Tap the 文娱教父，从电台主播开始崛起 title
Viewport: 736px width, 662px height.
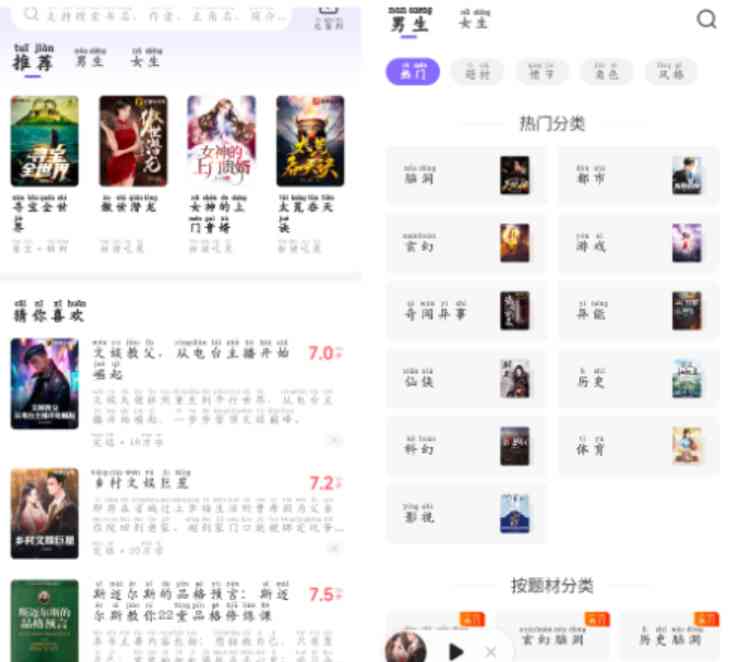190,359
